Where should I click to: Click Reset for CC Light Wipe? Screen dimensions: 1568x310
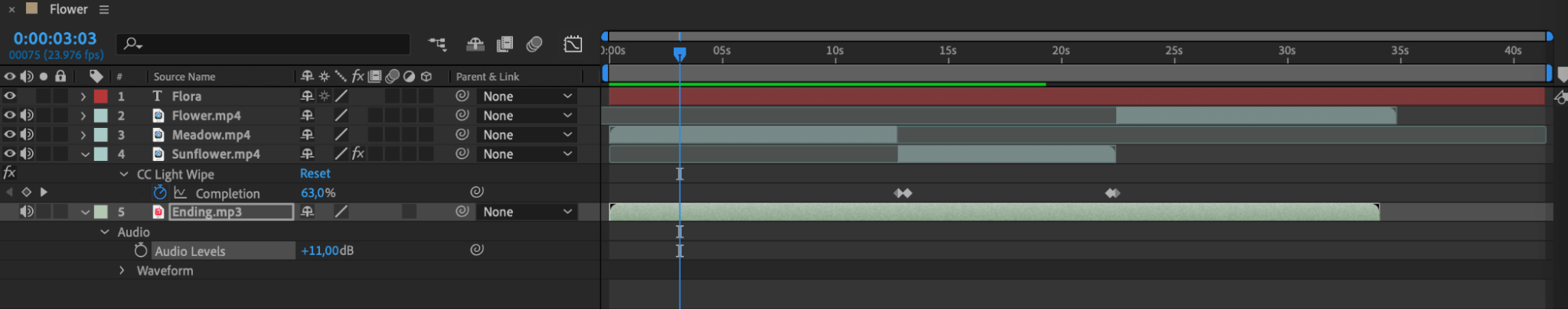(315, 173)
